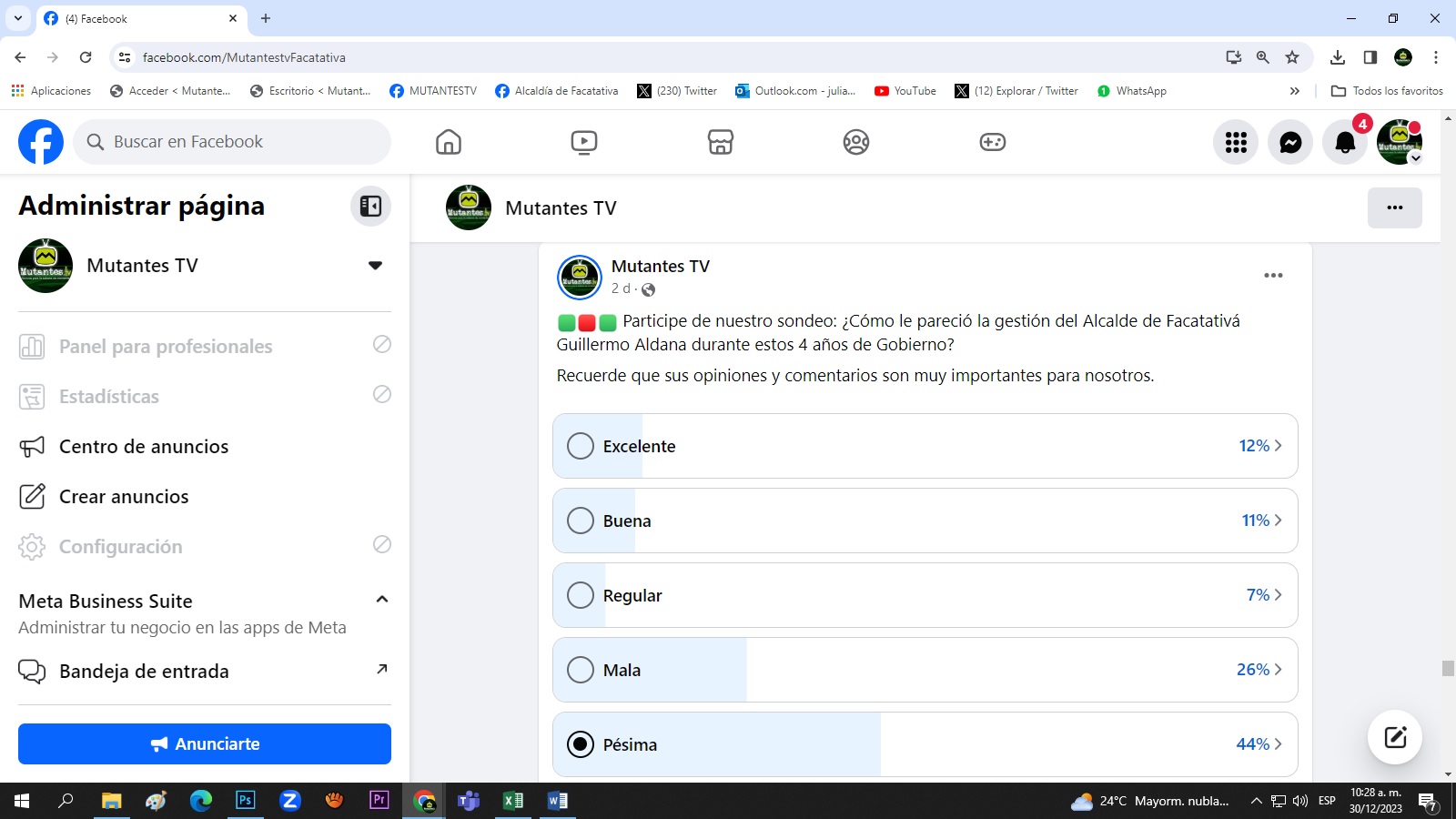The image size is (1456, 819).
Task: Expand the Mutantes TV page switcher dropdown
Action: click(x=375, y=266)
